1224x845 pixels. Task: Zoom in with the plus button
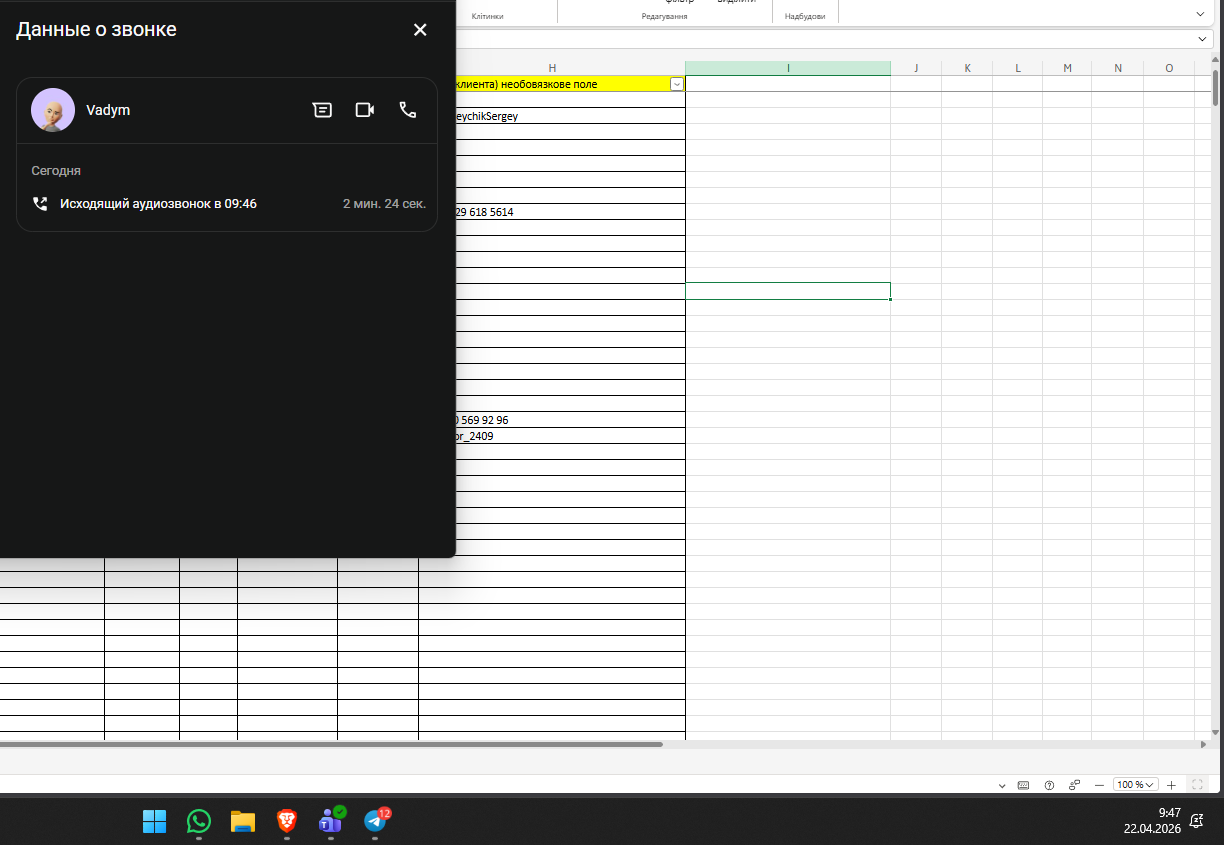1172,785
